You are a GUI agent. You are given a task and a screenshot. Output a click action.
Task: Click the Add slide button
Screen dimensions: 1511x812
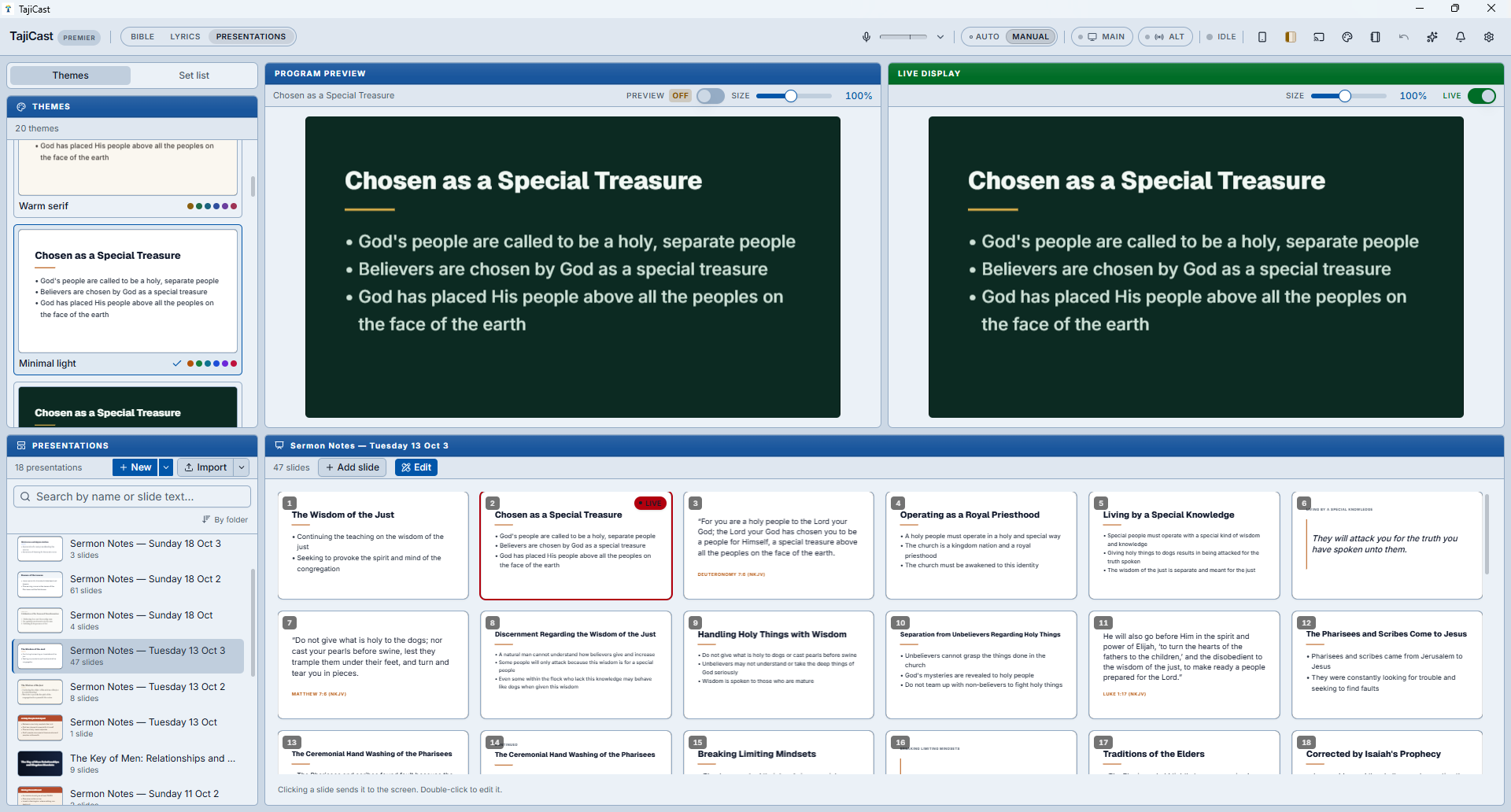(353, 467)
